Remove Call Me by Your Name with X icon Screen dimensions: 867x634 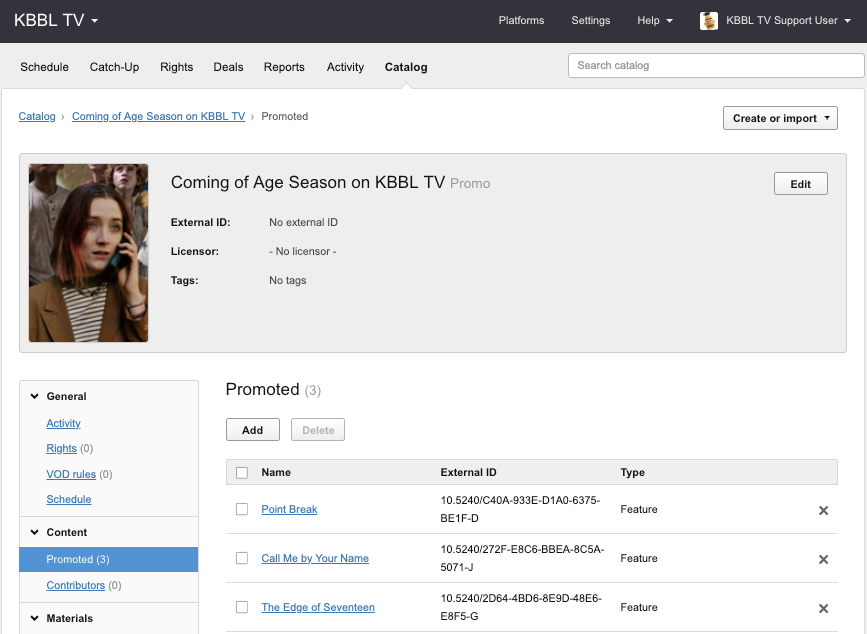coord(823,559)
